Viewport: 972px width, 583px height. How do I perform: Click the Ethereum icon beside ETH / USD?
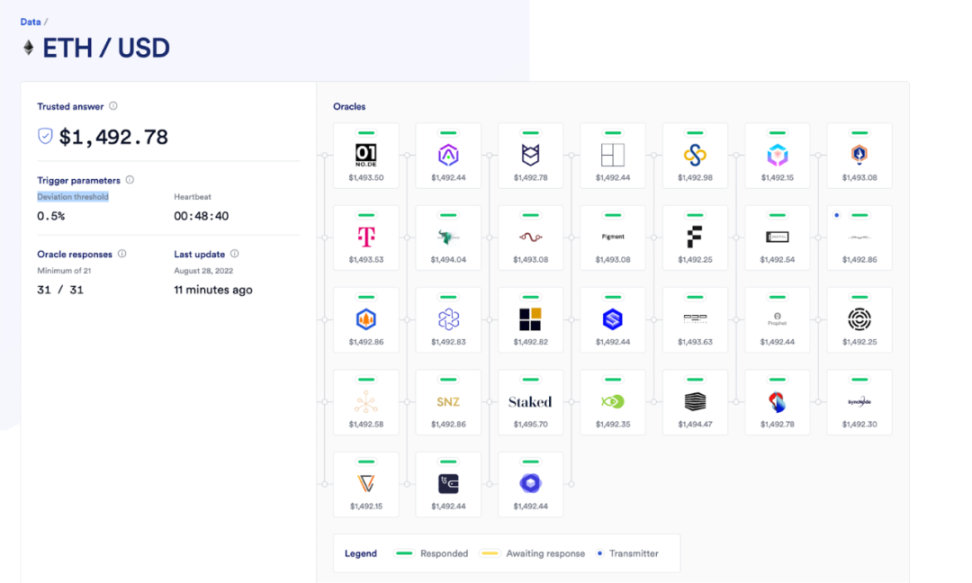pyautogui.click(x=28, y=48)
